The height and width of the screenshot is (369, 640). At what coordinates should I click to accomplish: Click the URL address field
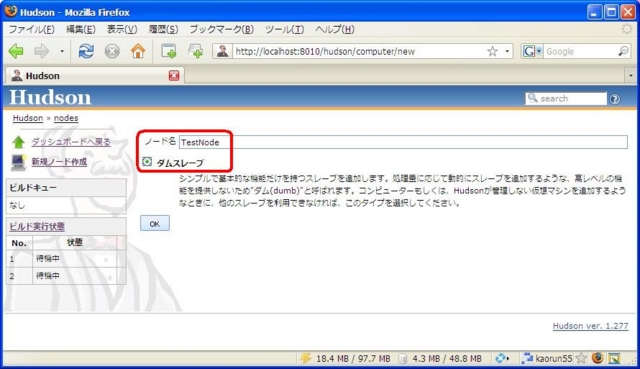[x=359, y=51]
